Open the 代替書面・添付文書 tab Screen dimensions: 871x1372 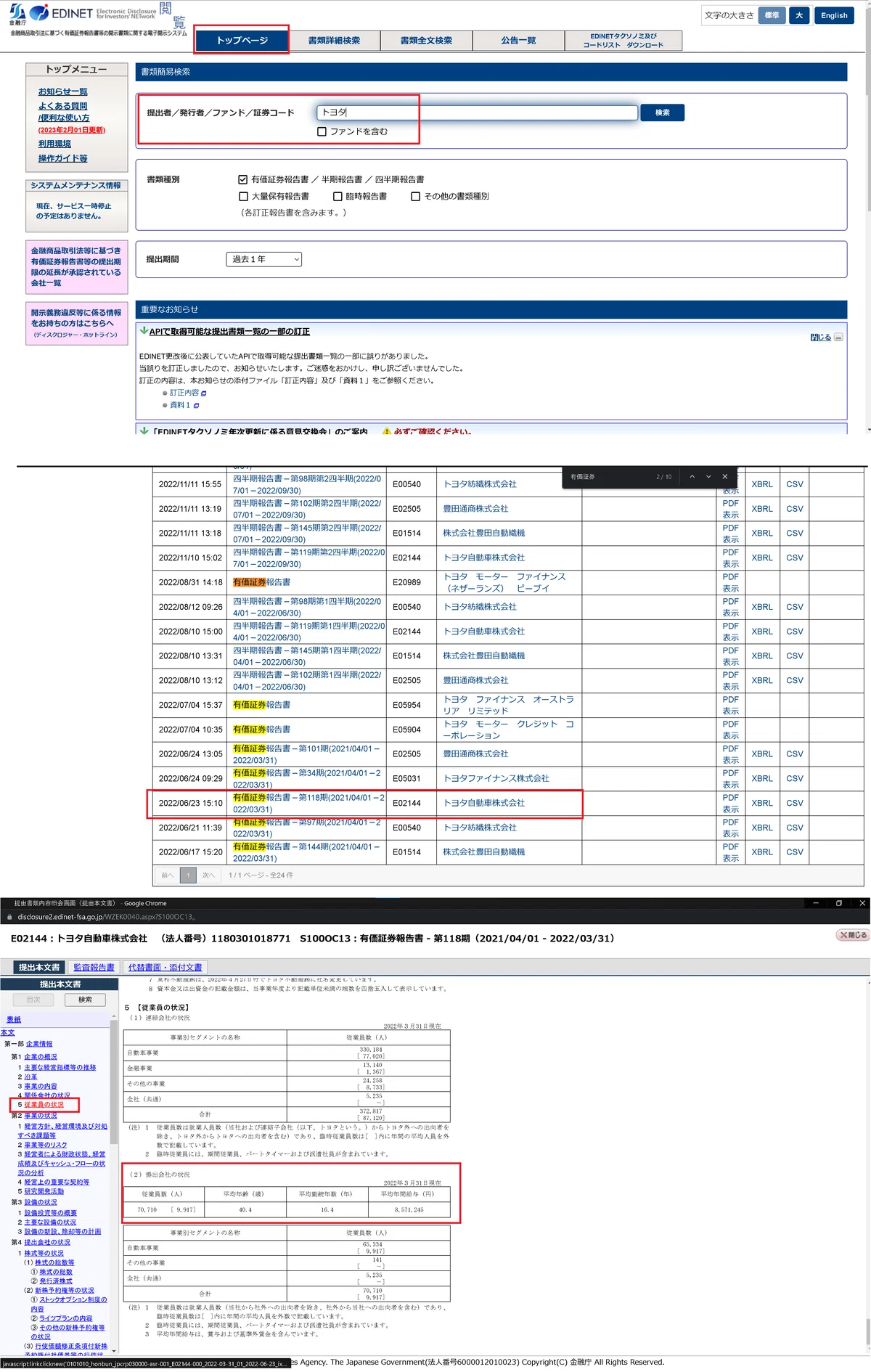pyautogui.click(x=165, y=967)
